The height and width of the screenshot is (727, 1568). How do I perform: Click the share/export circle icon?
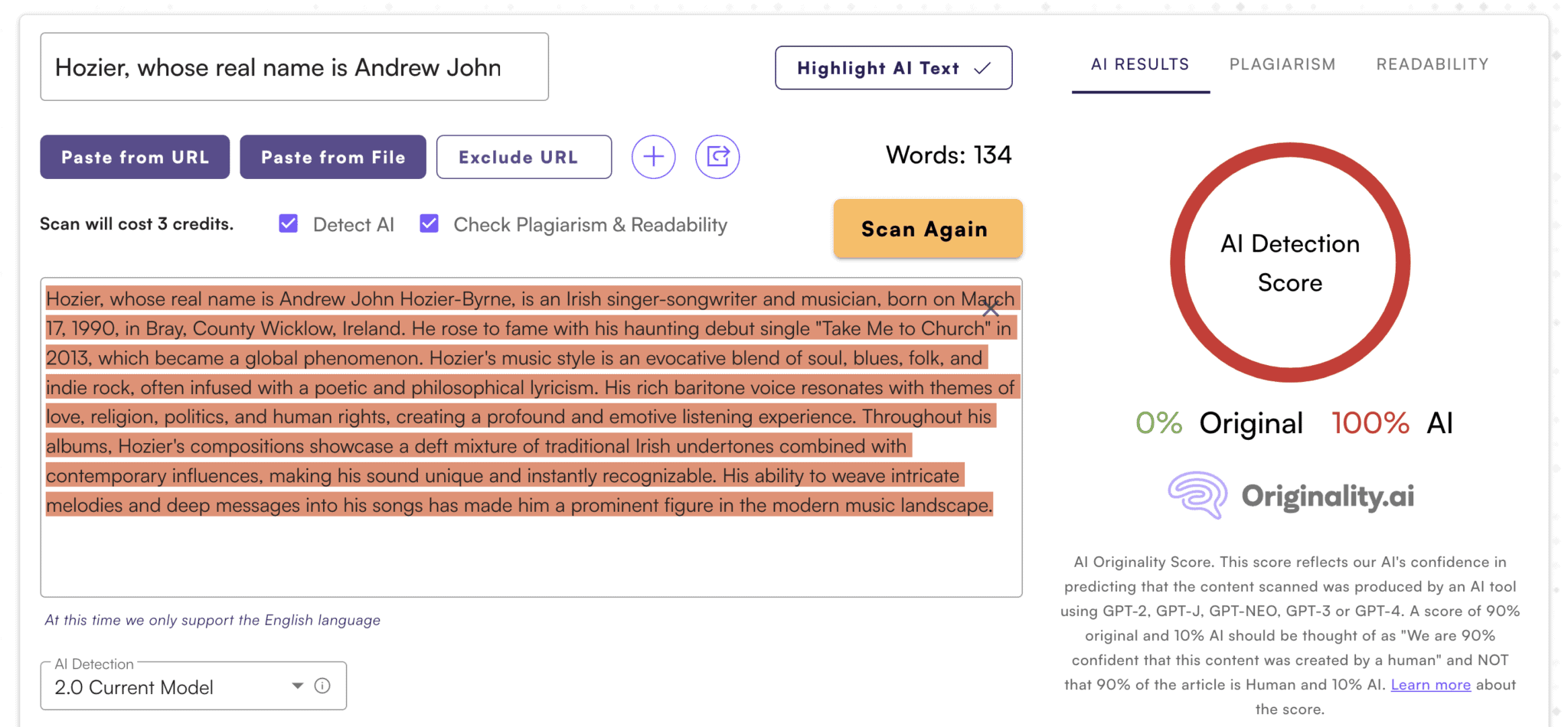tap(717, 157)
